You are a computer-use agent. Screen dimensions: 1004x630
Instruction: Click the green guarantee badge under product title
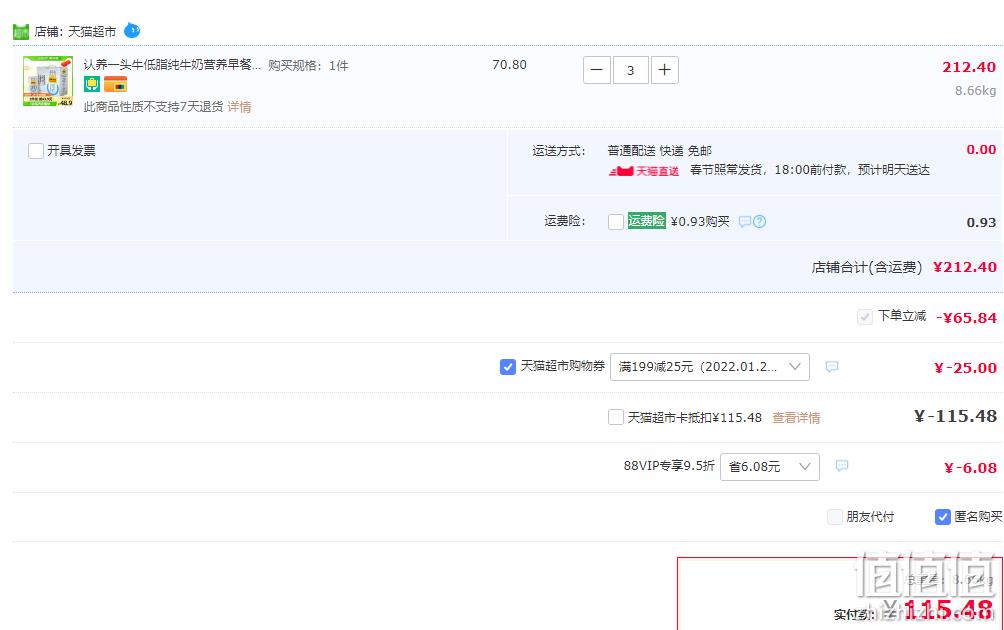click(x=92, y=84)
